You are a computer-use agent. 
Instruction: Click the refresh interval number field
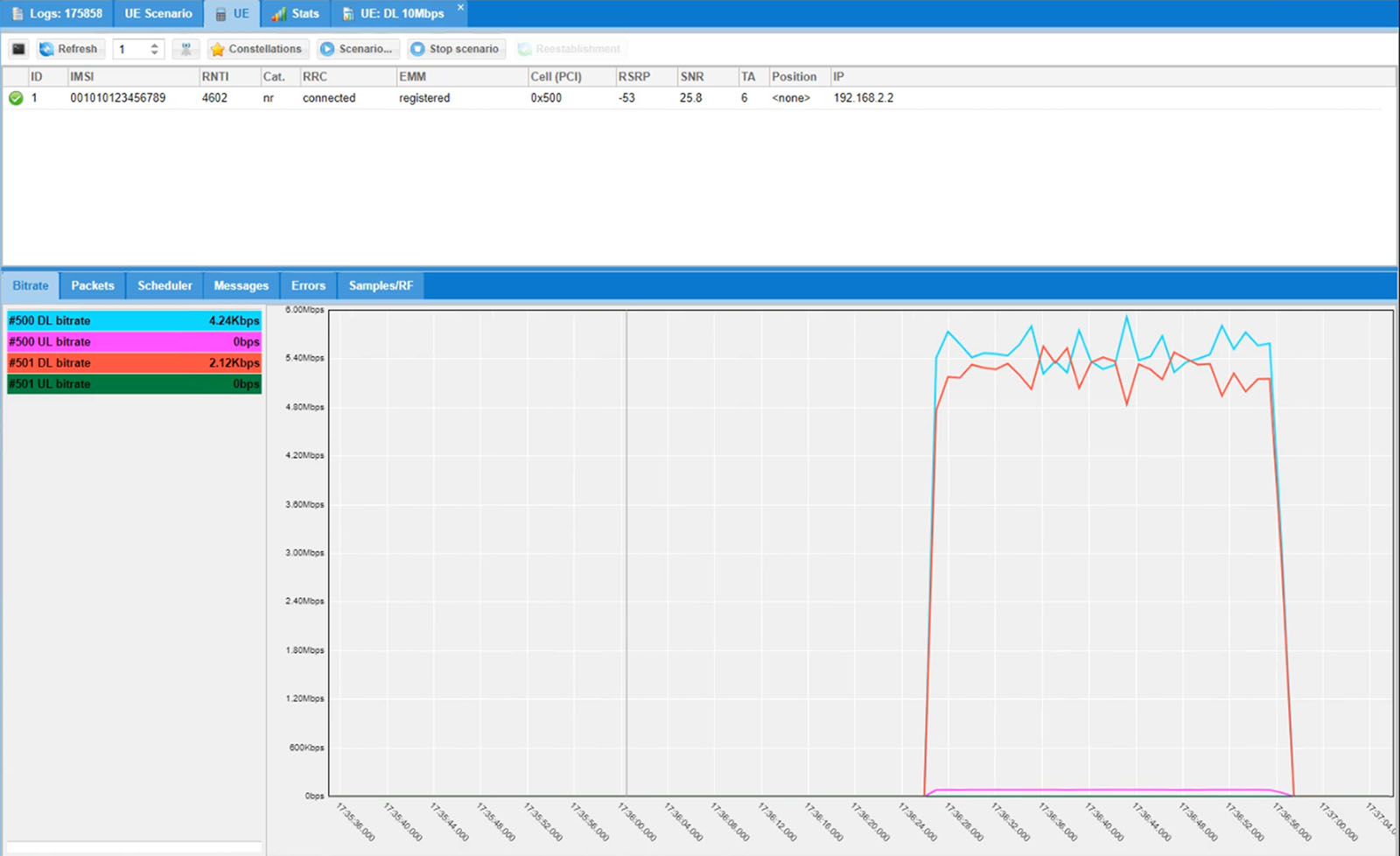pos(131,49)
